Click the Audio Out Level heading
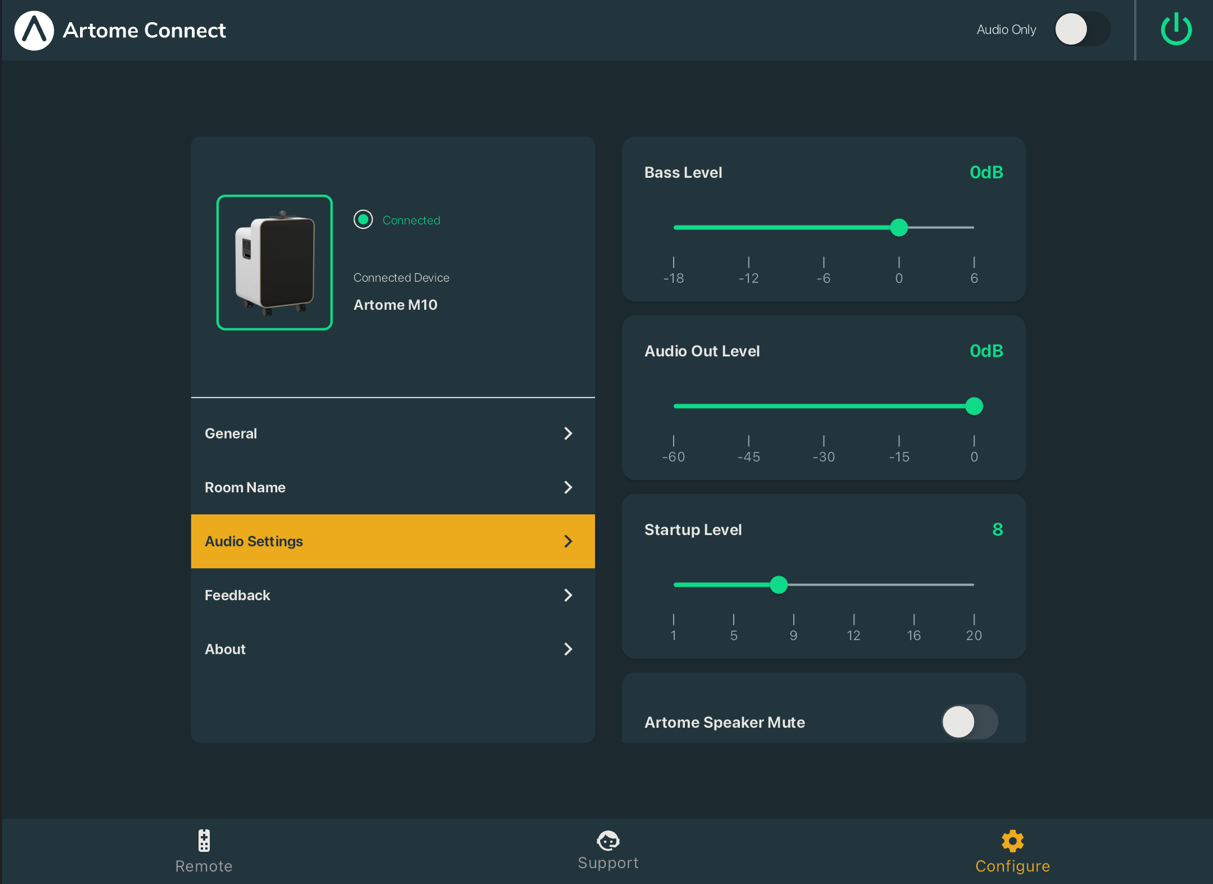 pyautogui.click(x=702, y=351)
